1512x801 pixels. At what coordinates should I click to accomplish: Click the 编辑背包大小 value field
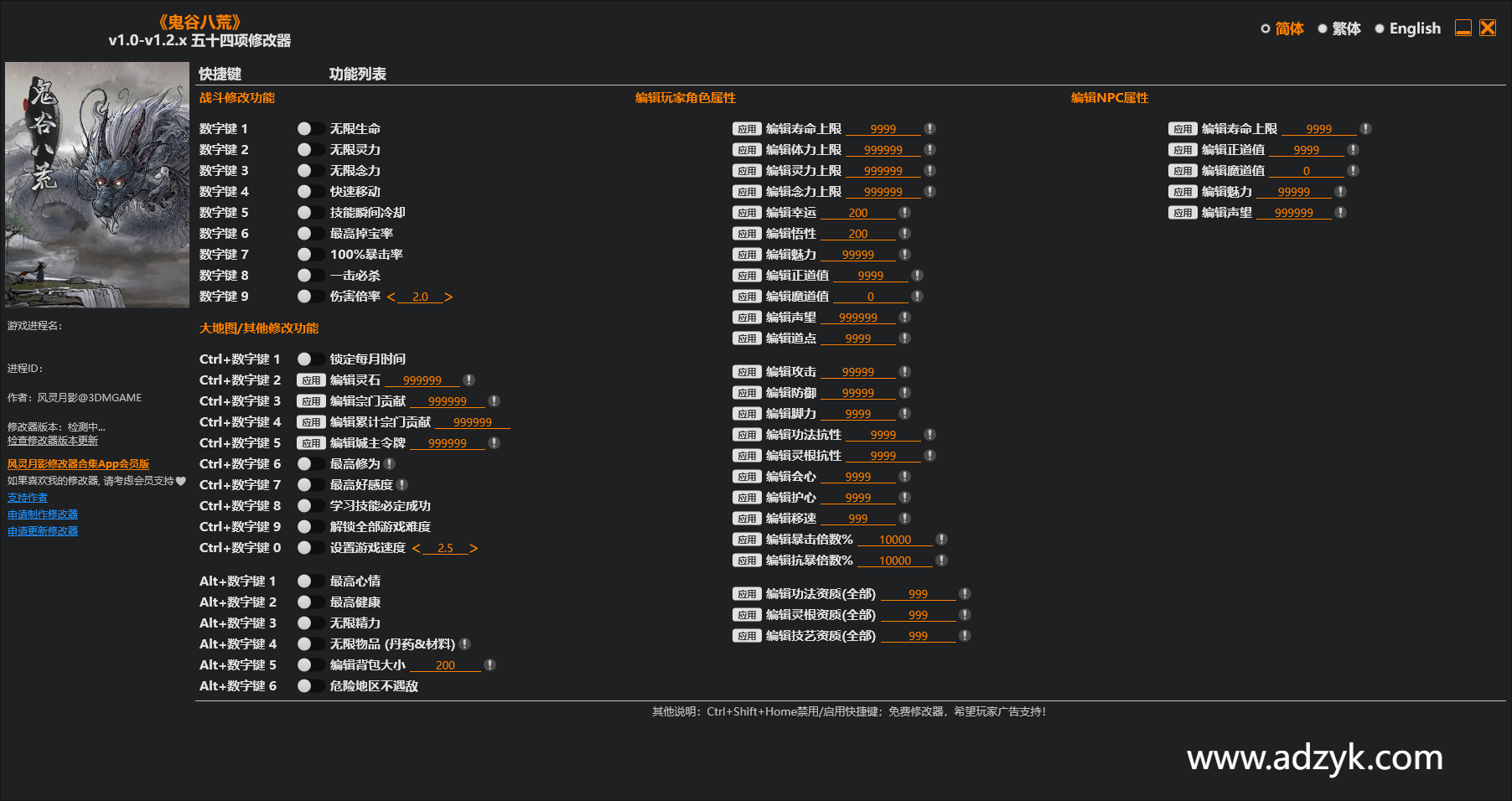445,665
